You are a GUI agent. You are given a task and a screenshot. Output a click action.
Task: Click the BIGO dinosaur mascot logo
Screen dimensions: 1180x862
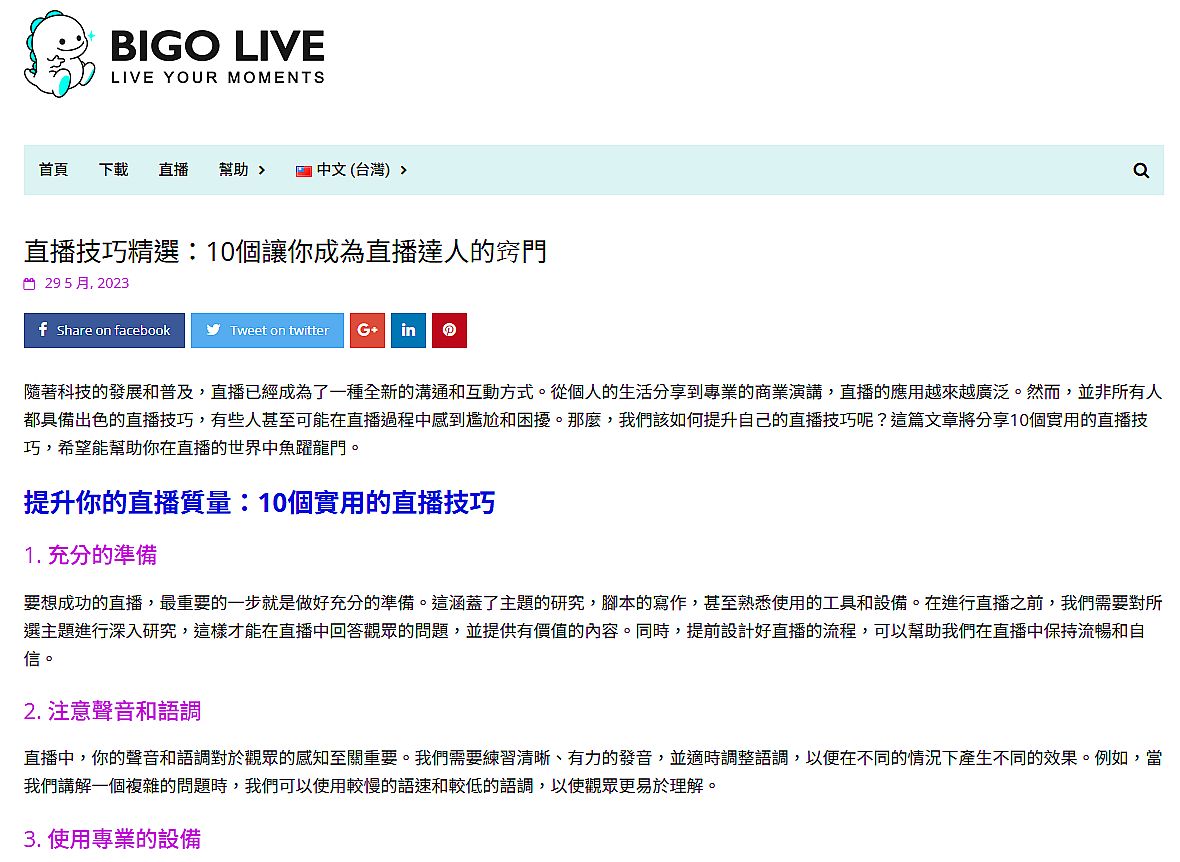pos(59,55)
